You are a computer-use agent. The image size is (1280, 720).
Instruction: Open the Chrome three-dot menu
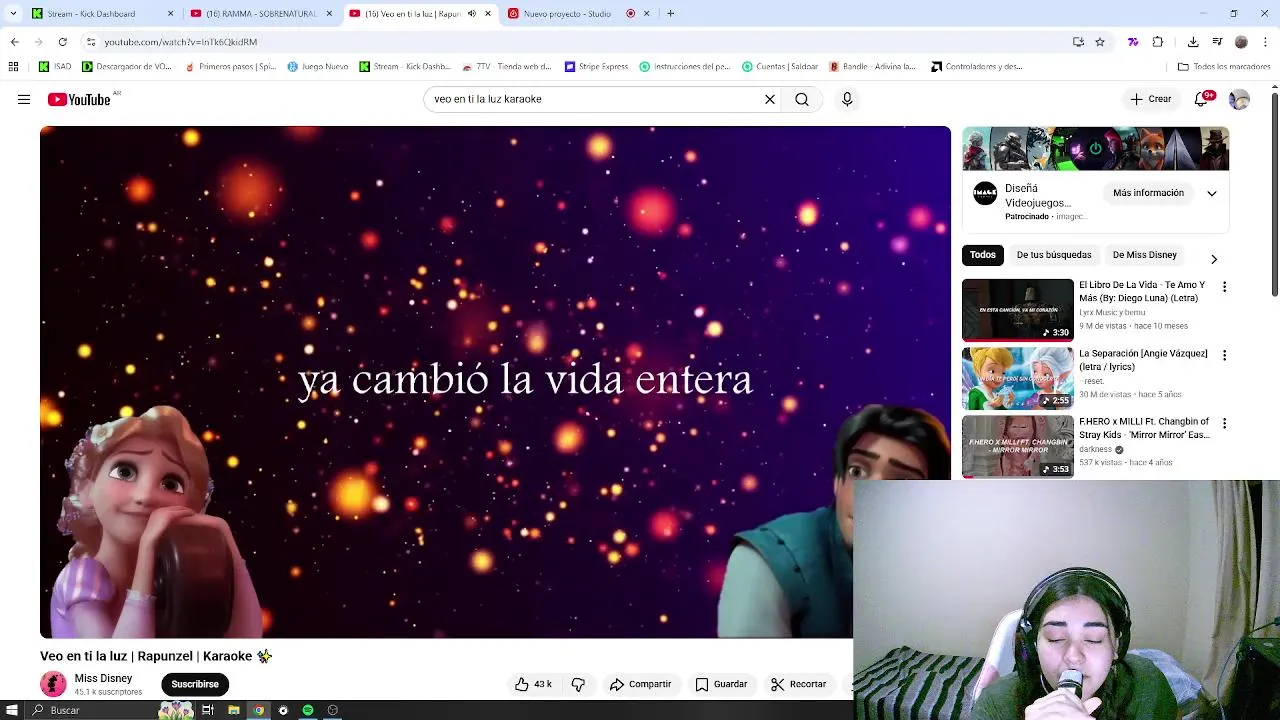pos(1266,42)
